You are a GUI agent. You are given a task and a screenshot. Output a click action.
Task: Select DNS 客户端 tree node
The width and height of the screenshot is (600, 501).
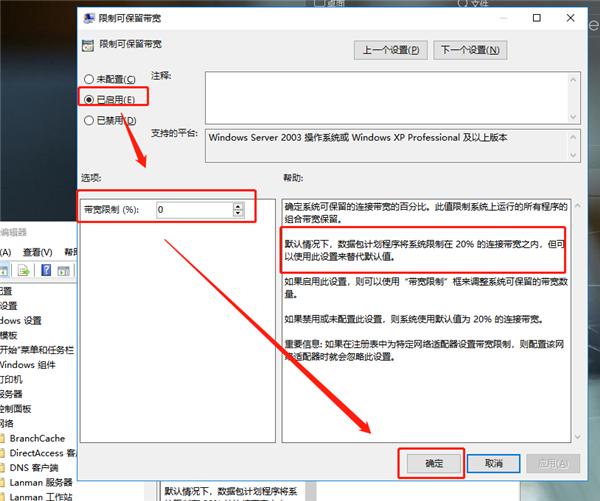point(34,468)
